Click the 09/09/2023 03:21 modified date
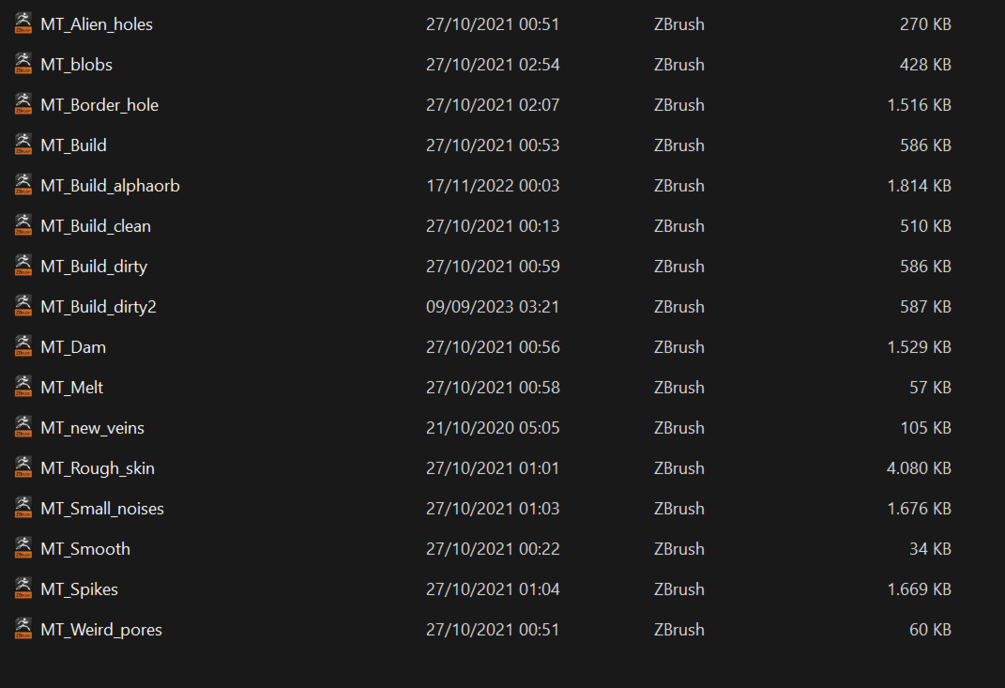 [492, 307]
